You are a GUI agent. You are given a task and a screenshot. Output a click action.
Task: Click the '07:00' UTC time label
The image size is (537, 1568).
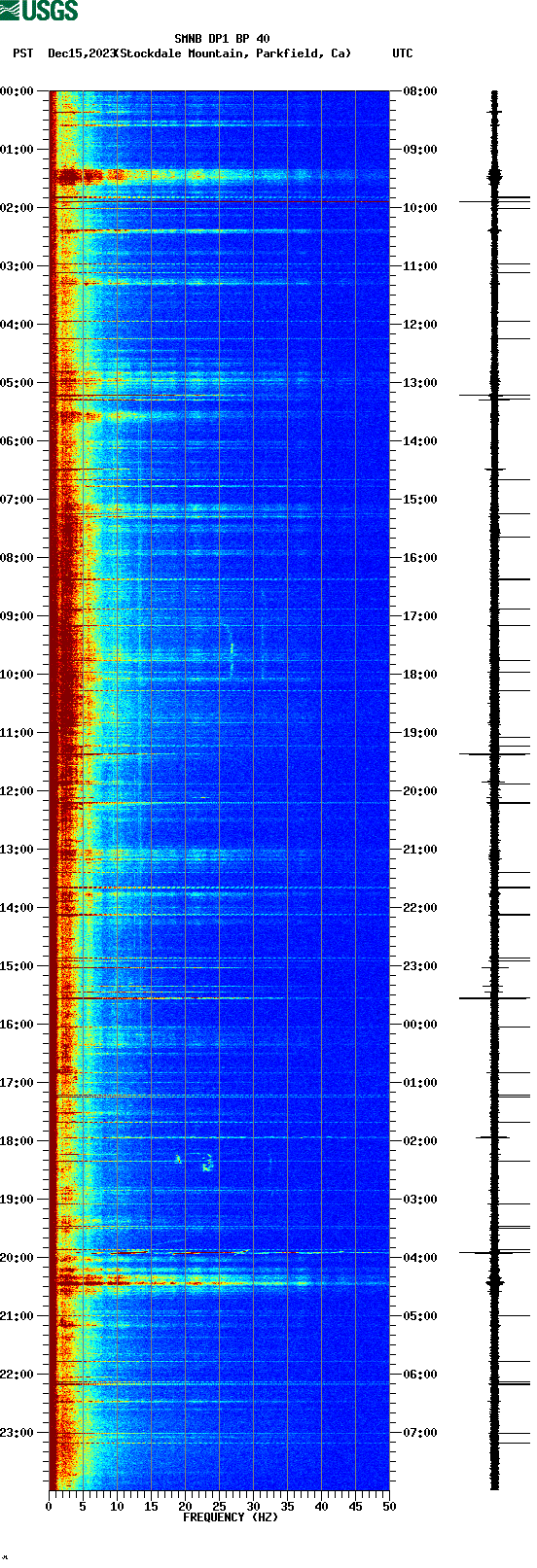[x=419, y=1433]
